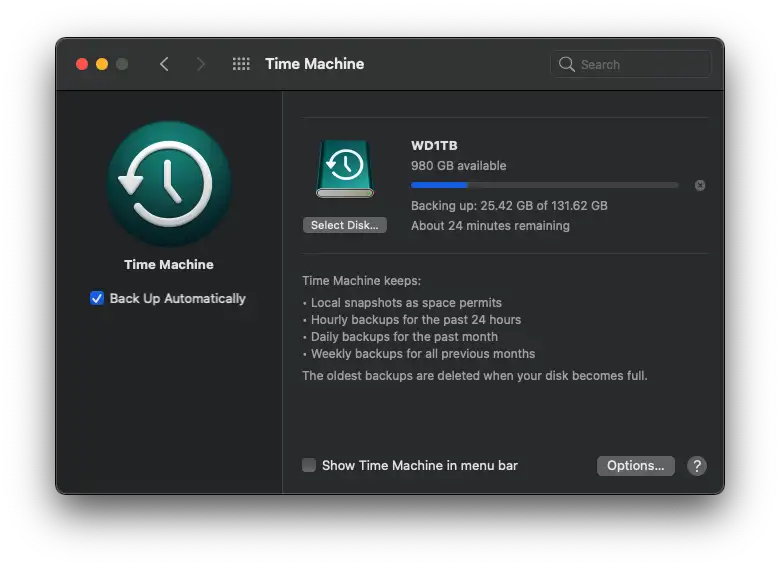The image size is (780, 568).
Task: Open the Options dialog
Action: click(x=636, y=466)
